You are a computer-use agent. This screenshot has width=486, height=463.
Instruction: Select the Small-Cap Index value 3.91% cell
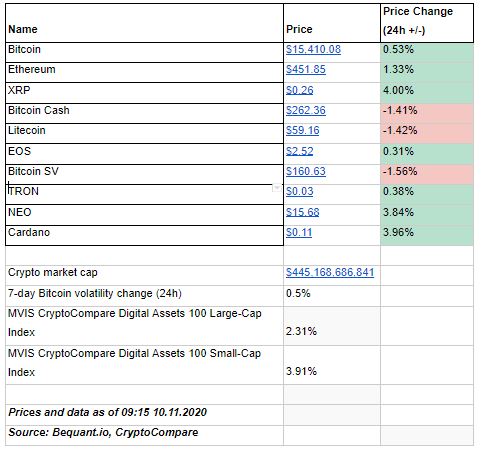pyautogui.click(x=332, y=365)
